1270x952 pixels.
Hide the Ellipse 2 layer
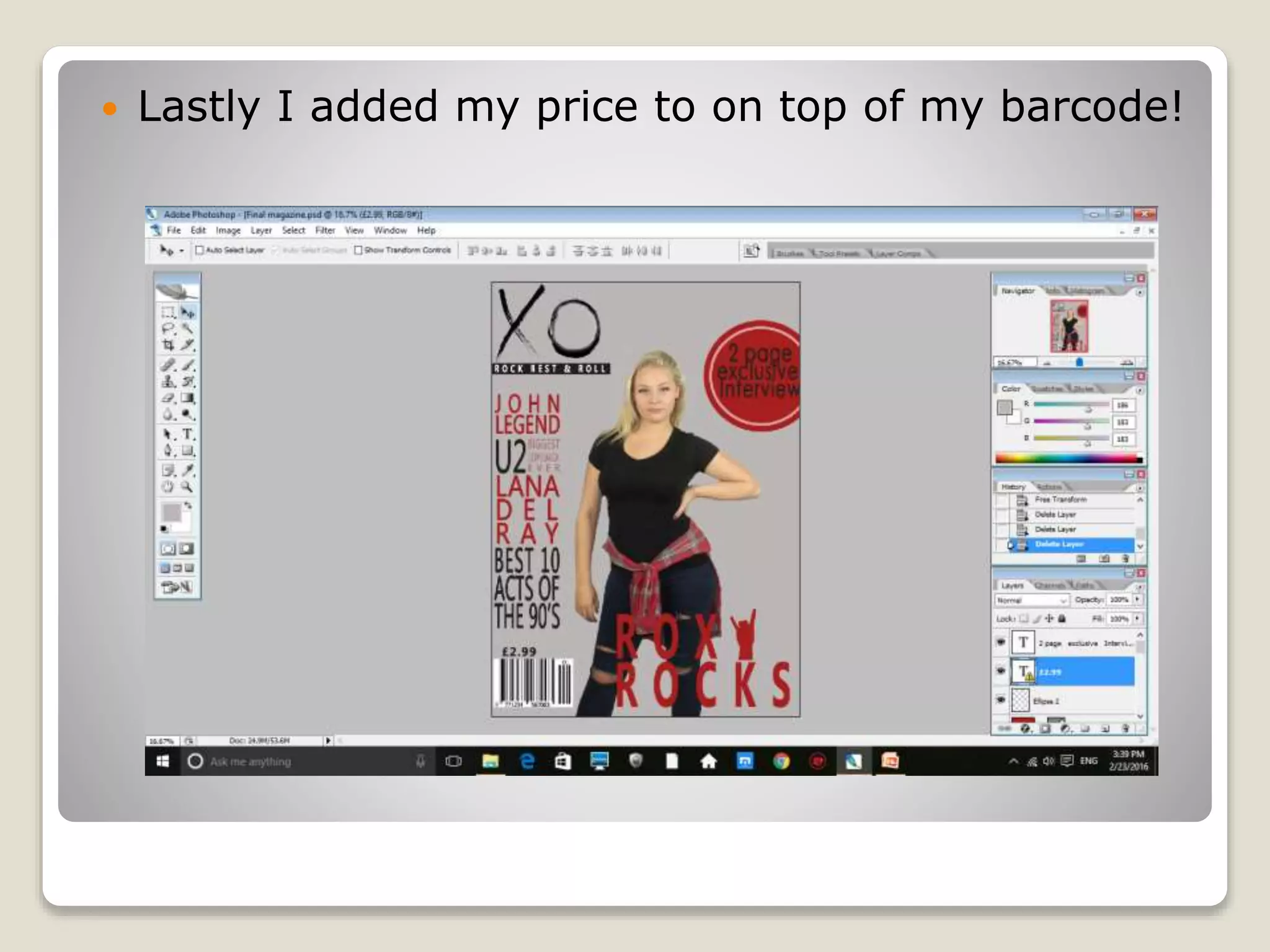click(x=1000, y=700)
